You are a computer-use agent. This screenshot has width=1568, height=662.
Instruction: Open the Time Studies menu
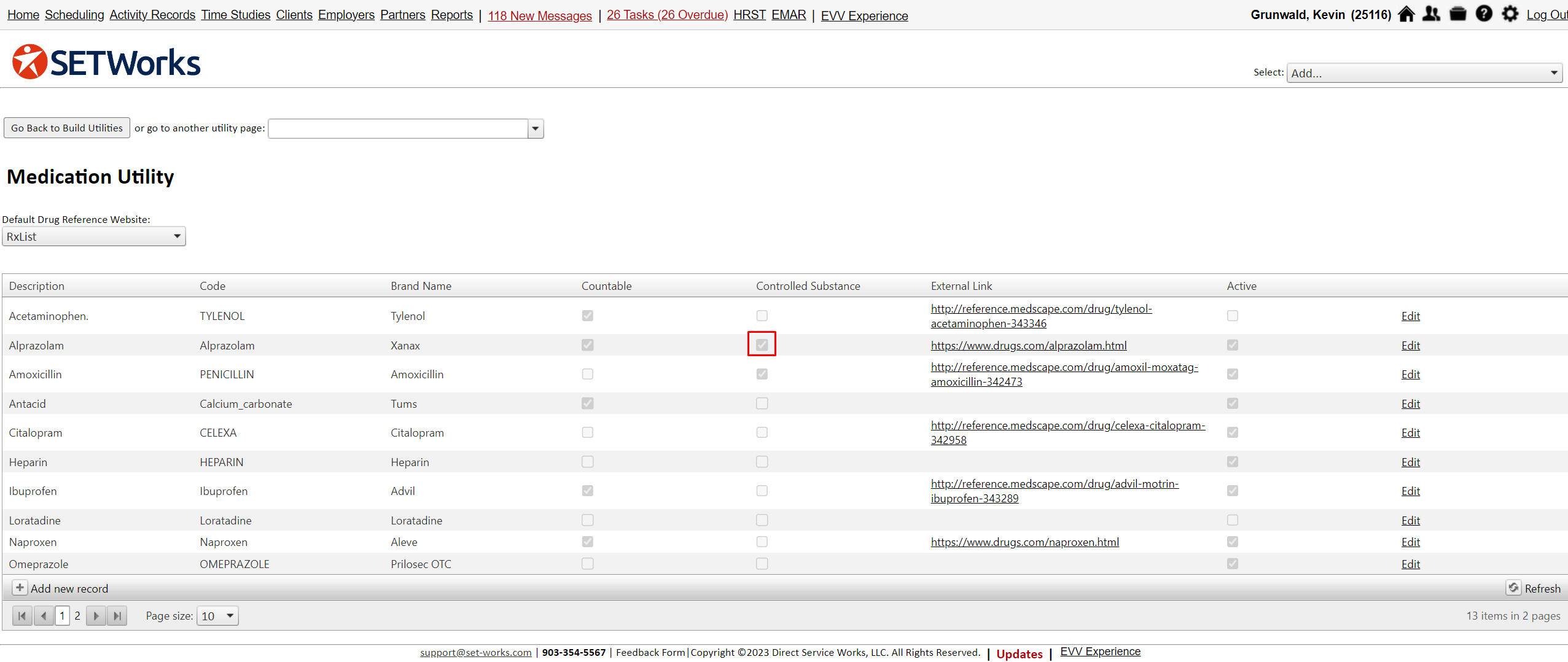236,15
